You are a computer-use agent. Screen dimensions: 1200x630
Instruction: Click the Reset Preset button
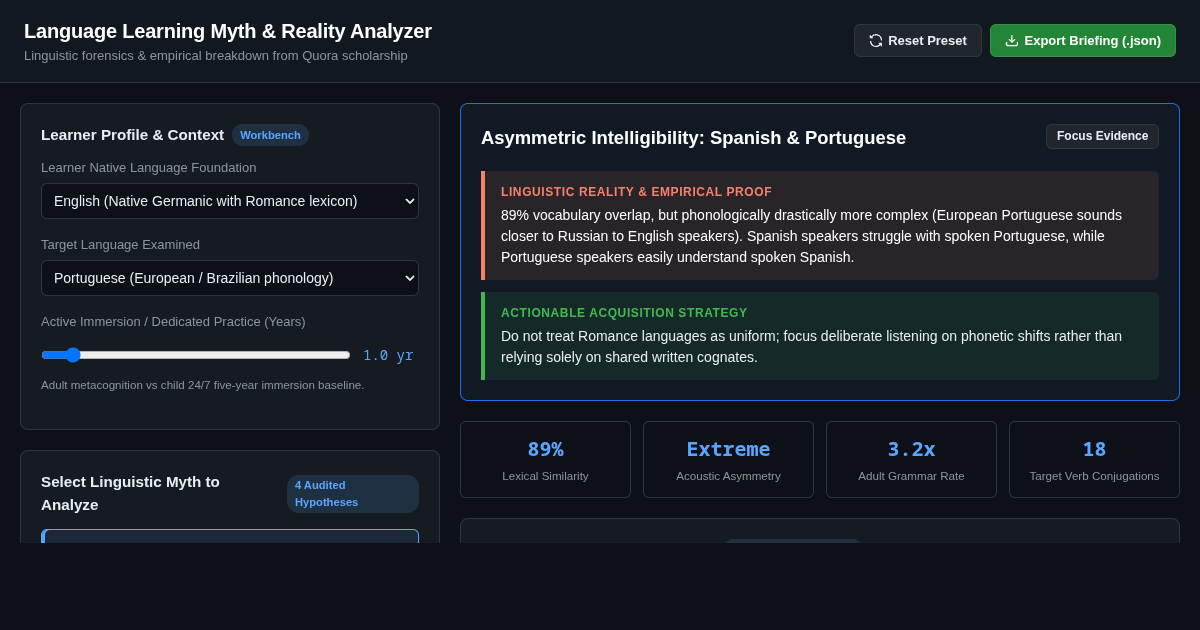coord(918,41)
